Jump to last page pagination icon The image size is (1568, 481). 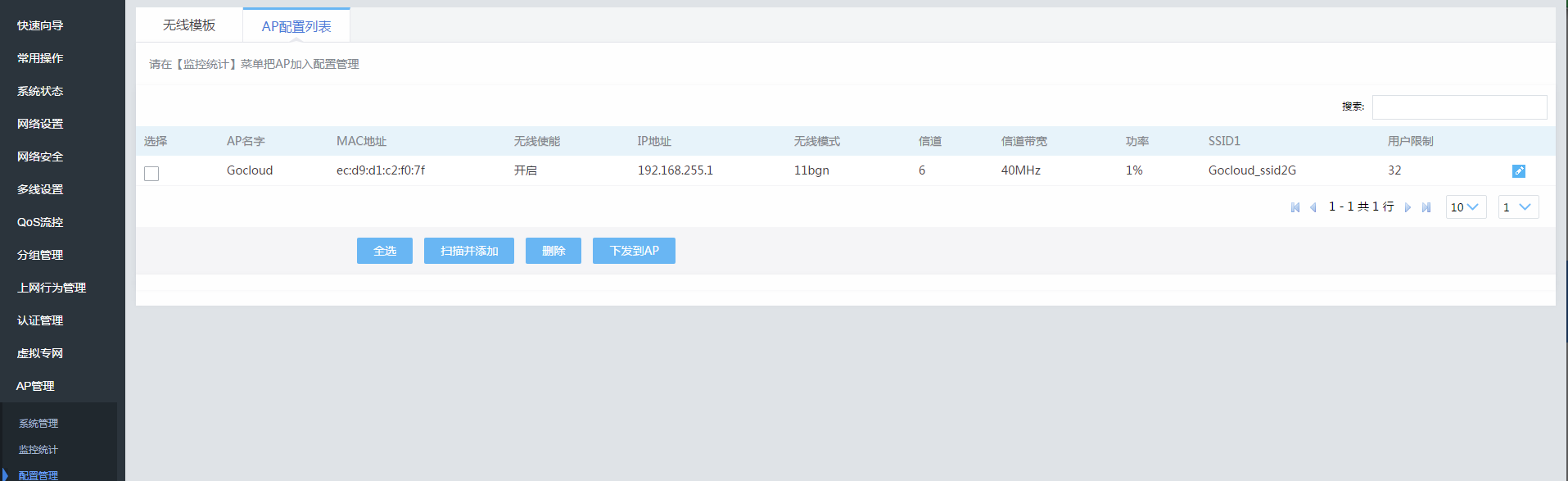[1426, 207]
